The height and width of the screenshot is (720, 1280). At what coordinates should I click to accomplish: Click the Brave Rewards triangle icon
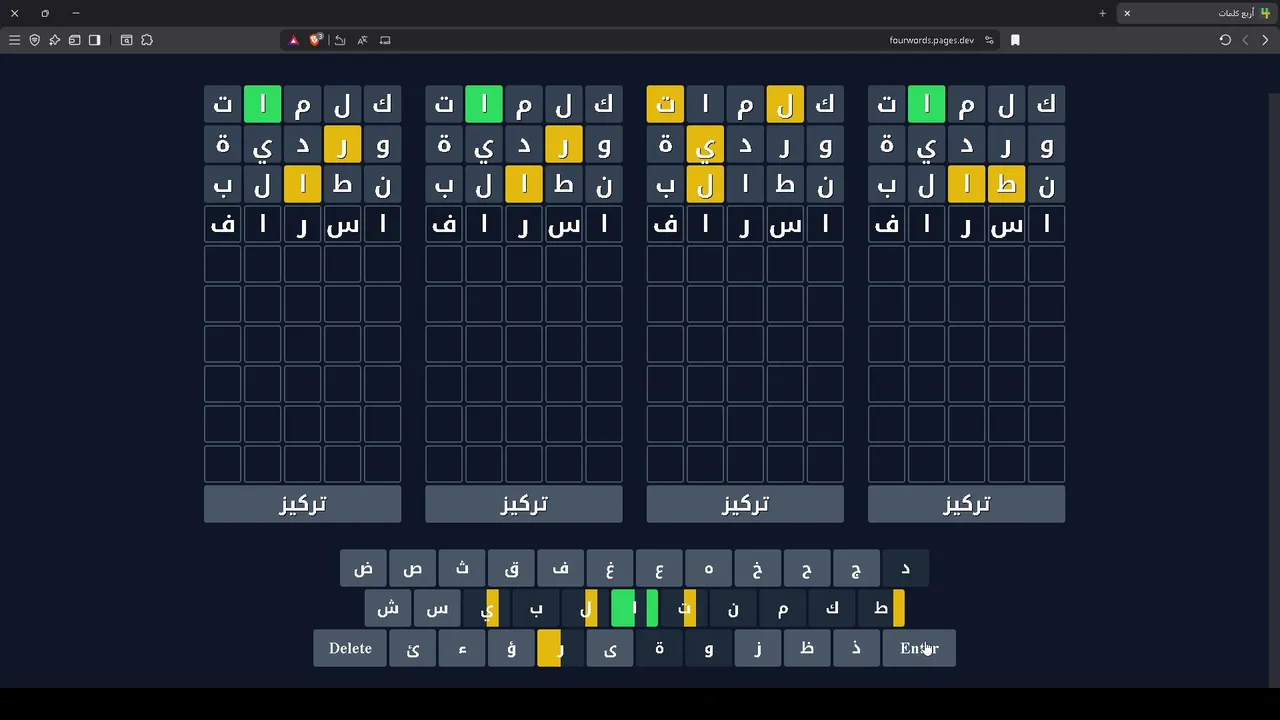point(293,40)
